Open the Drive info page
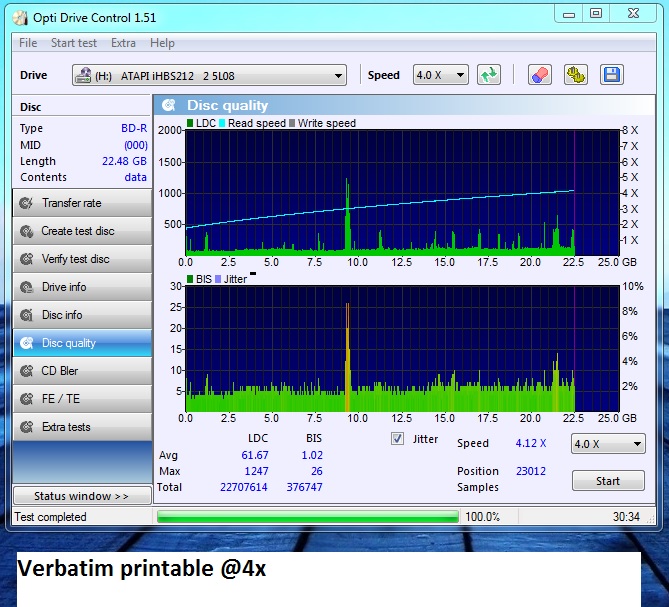The height and width of the screenshot is (607, 669). click(82, 287)
